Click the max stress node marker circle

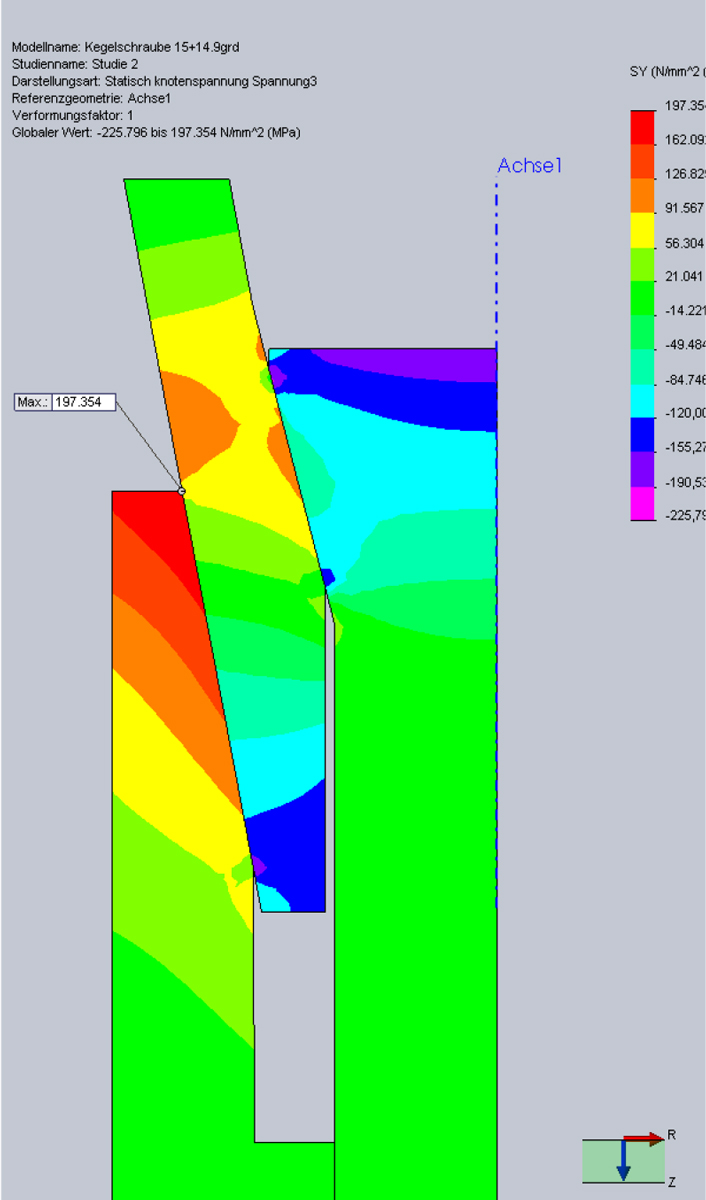(x=181, y=491)
